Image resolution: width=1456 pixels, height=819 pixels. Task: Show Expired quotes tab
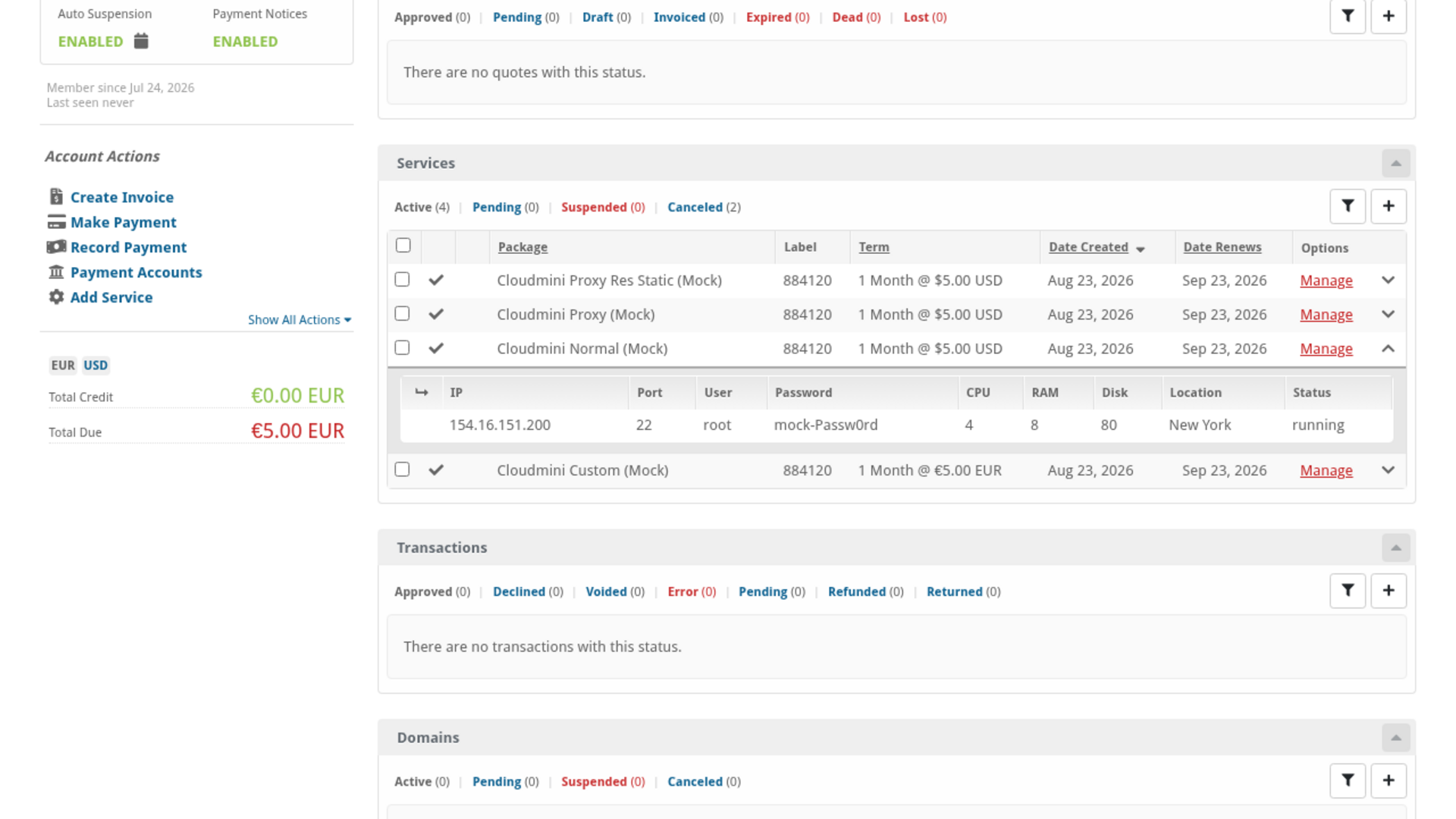[777, 17]
